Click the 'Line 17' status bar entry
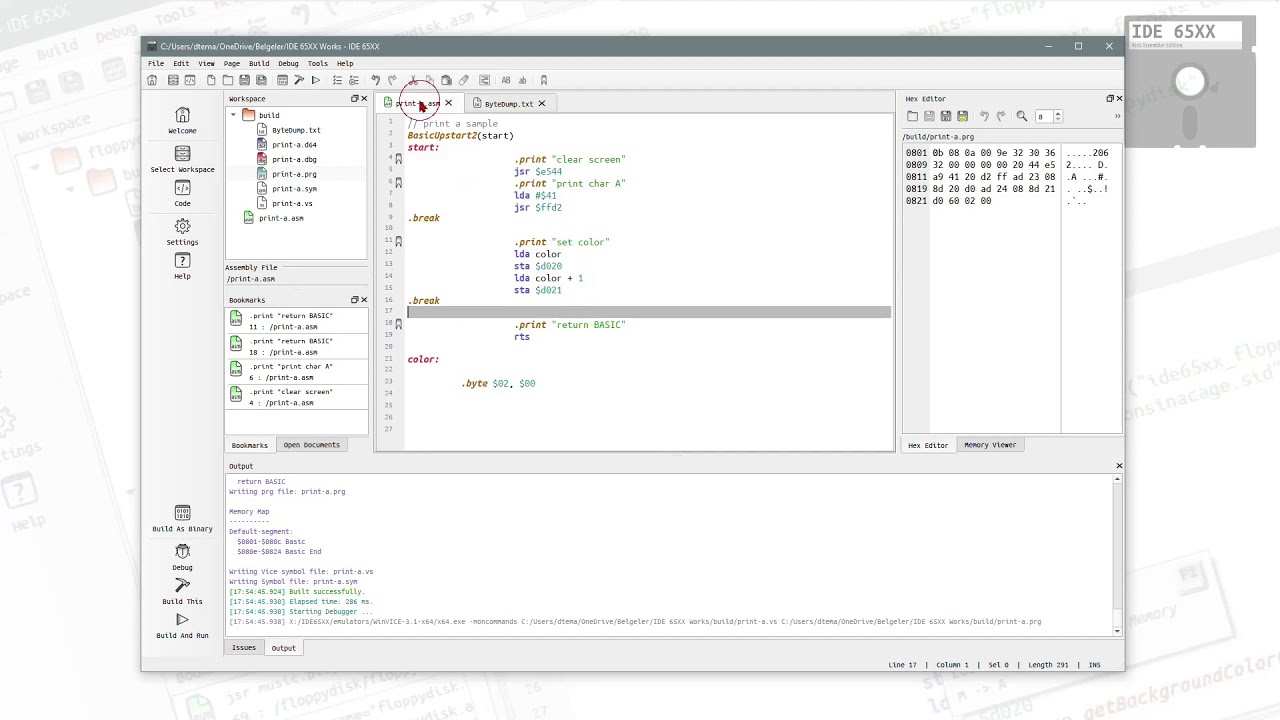The height and width of the screenshot is (720, 1280). tap(902, 665)
